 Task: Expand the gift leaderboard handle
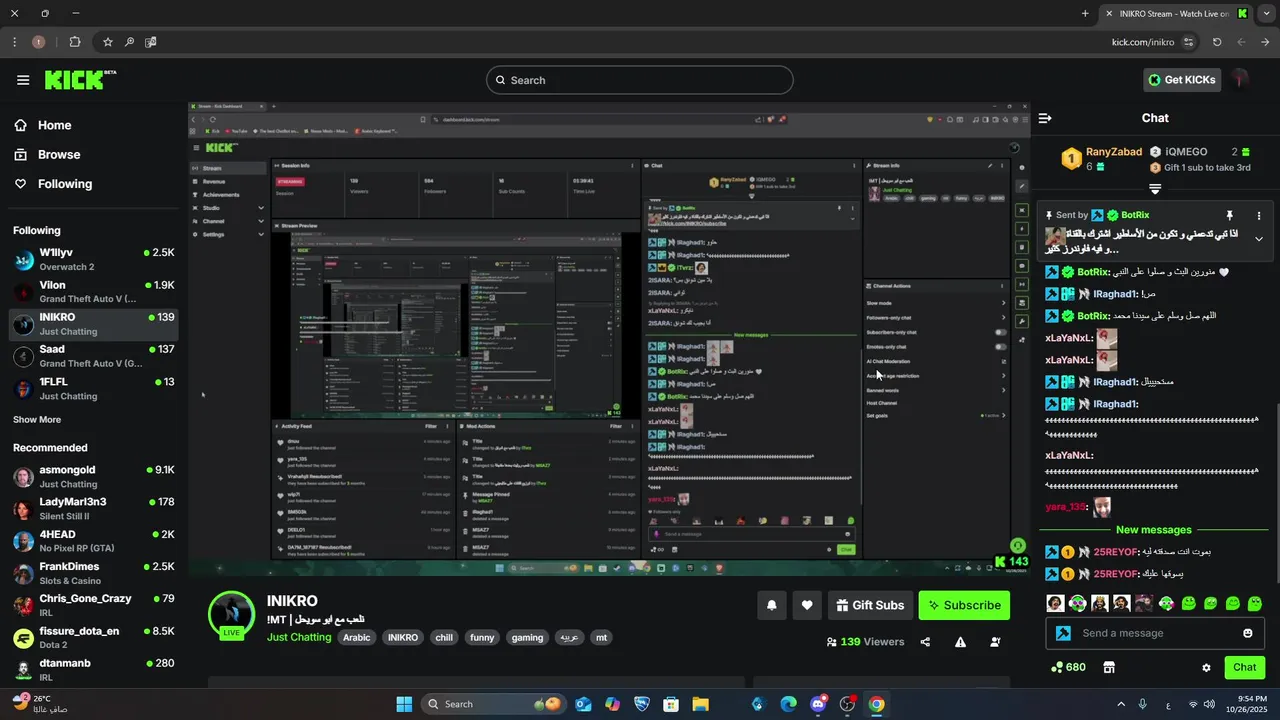(x=1155, y=188)
